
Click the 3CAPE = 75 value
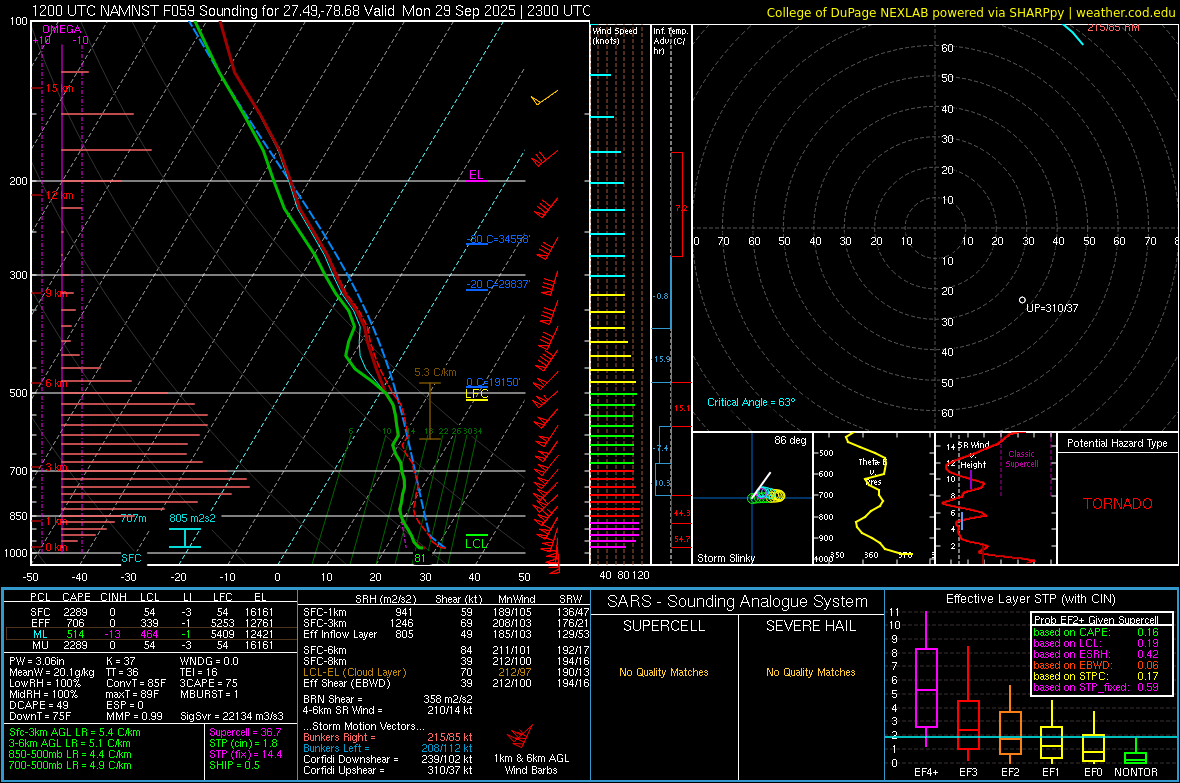(208, 683)
